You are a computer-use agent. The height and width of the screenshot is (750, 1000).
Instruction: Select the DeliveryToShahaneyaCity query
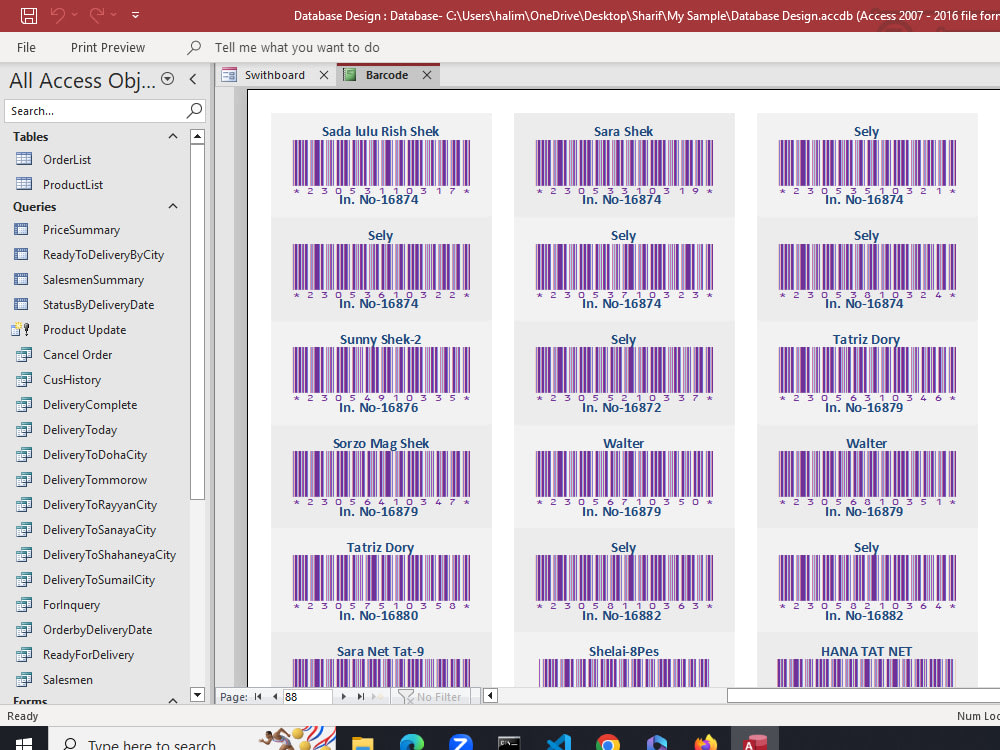pyautogui.click(x=109, y=555)
